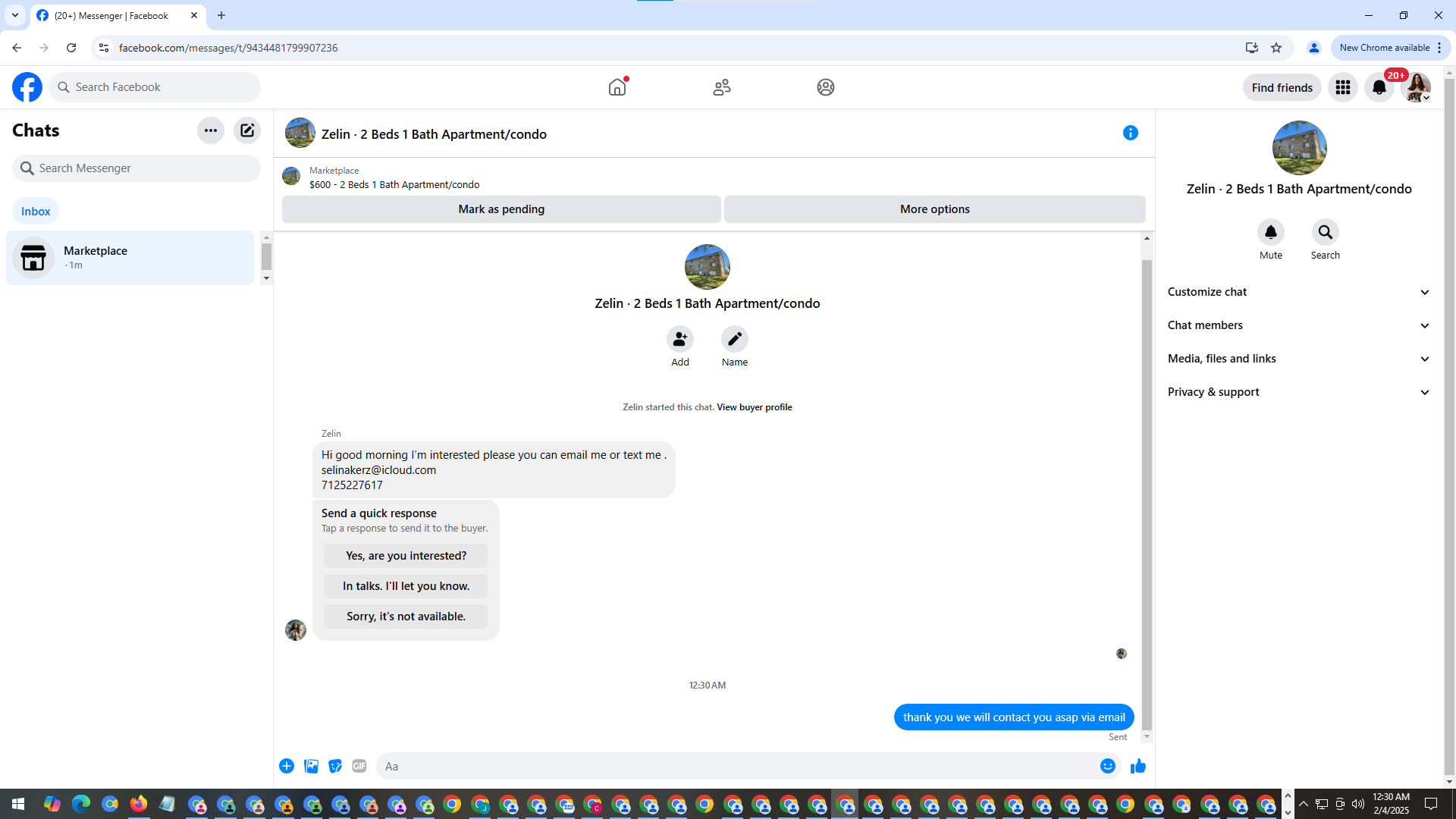Image resolution: width=1456 pixels, height=819 pixels.
Task: Click the Search Facebook field
Action: coord(155,87)
